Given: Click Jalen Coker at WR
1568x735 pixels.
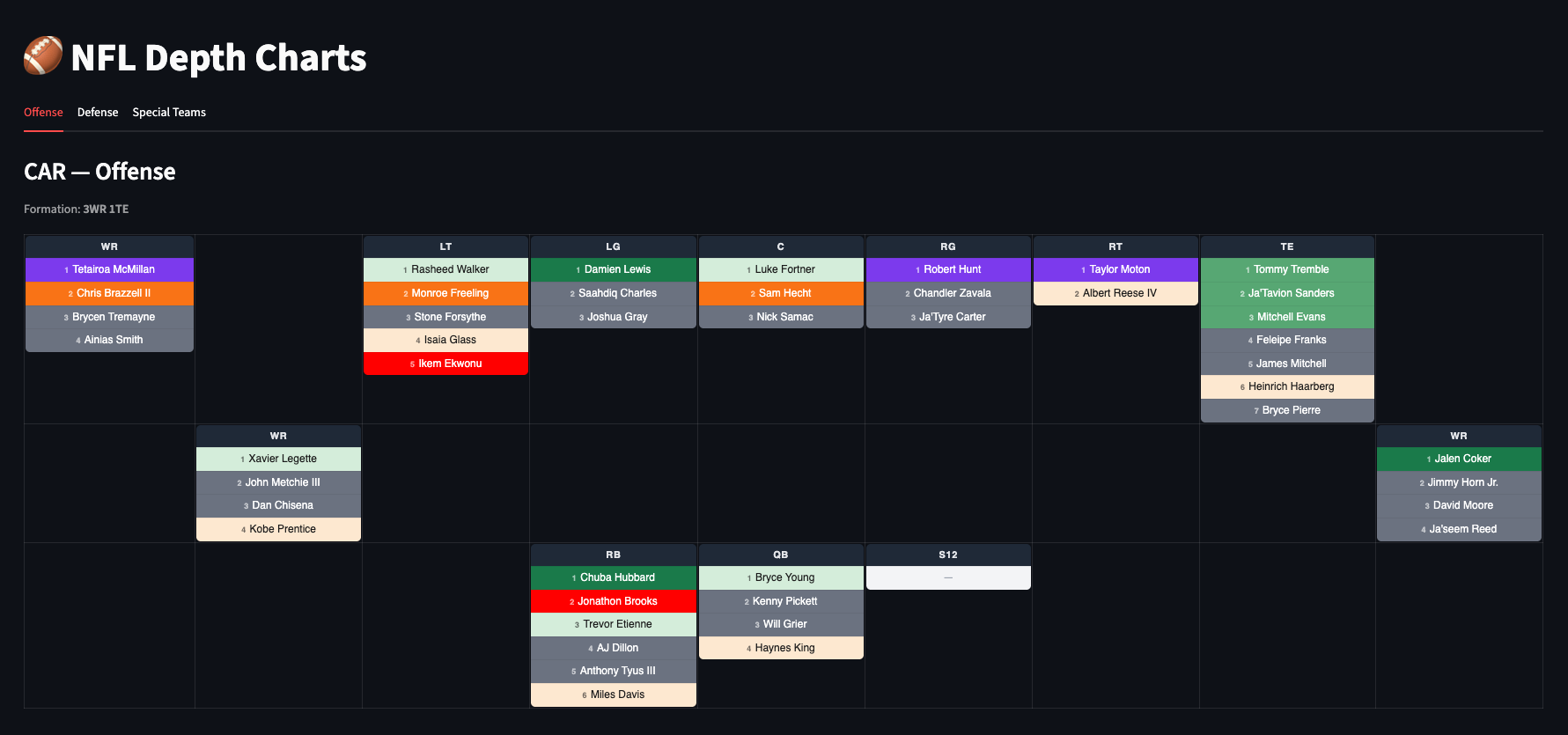Looking at the screenshot, I should click(1459, 459).
